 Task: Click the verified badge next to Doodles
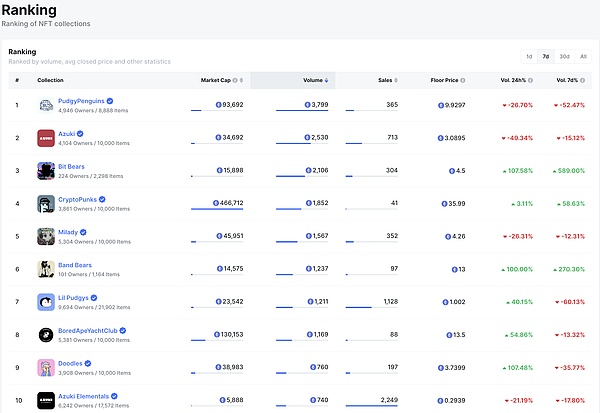pyautogui.click(x=88, y=363)
